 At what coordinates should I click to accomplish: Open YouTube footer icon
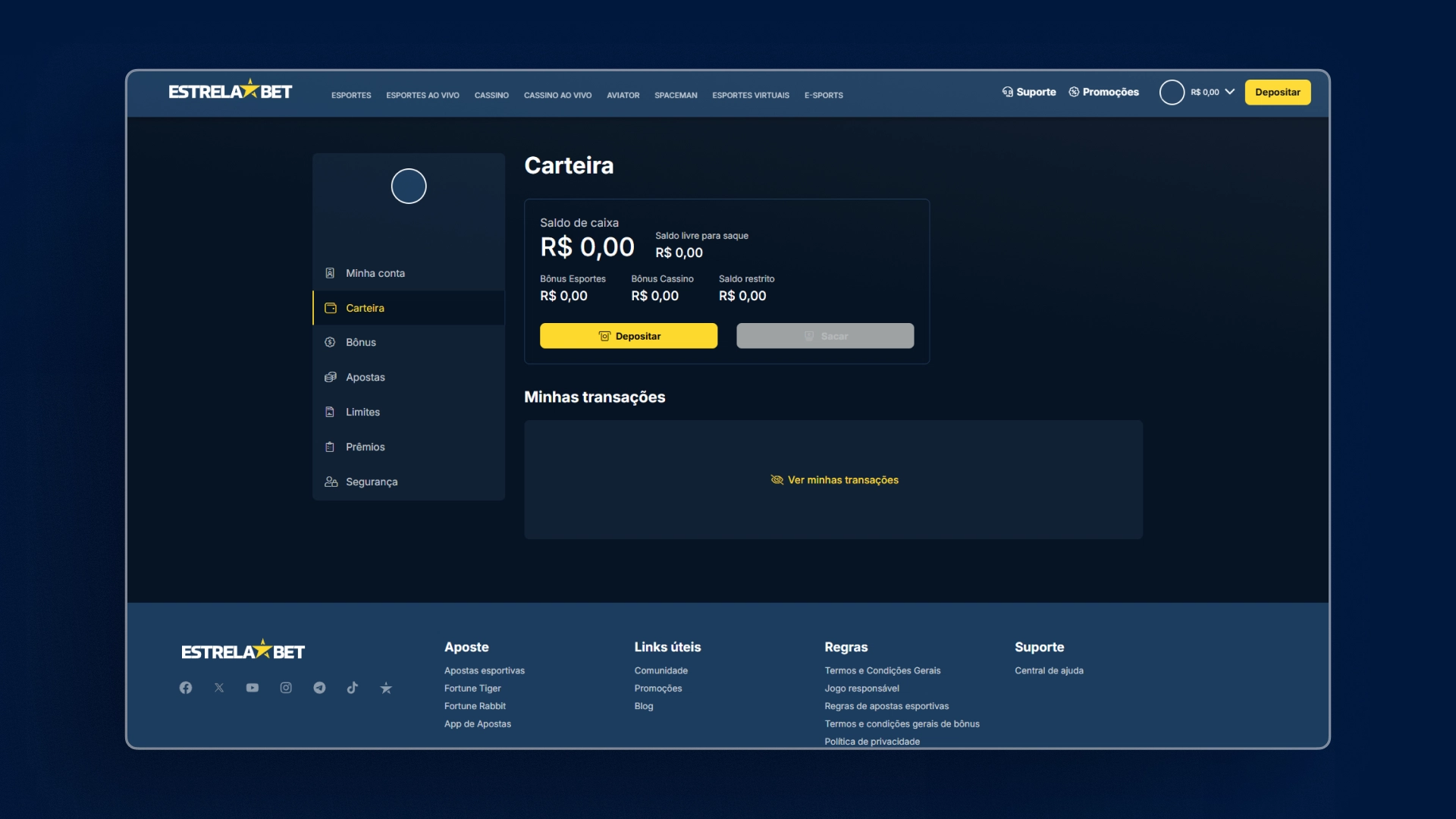[x=253, y=688]
